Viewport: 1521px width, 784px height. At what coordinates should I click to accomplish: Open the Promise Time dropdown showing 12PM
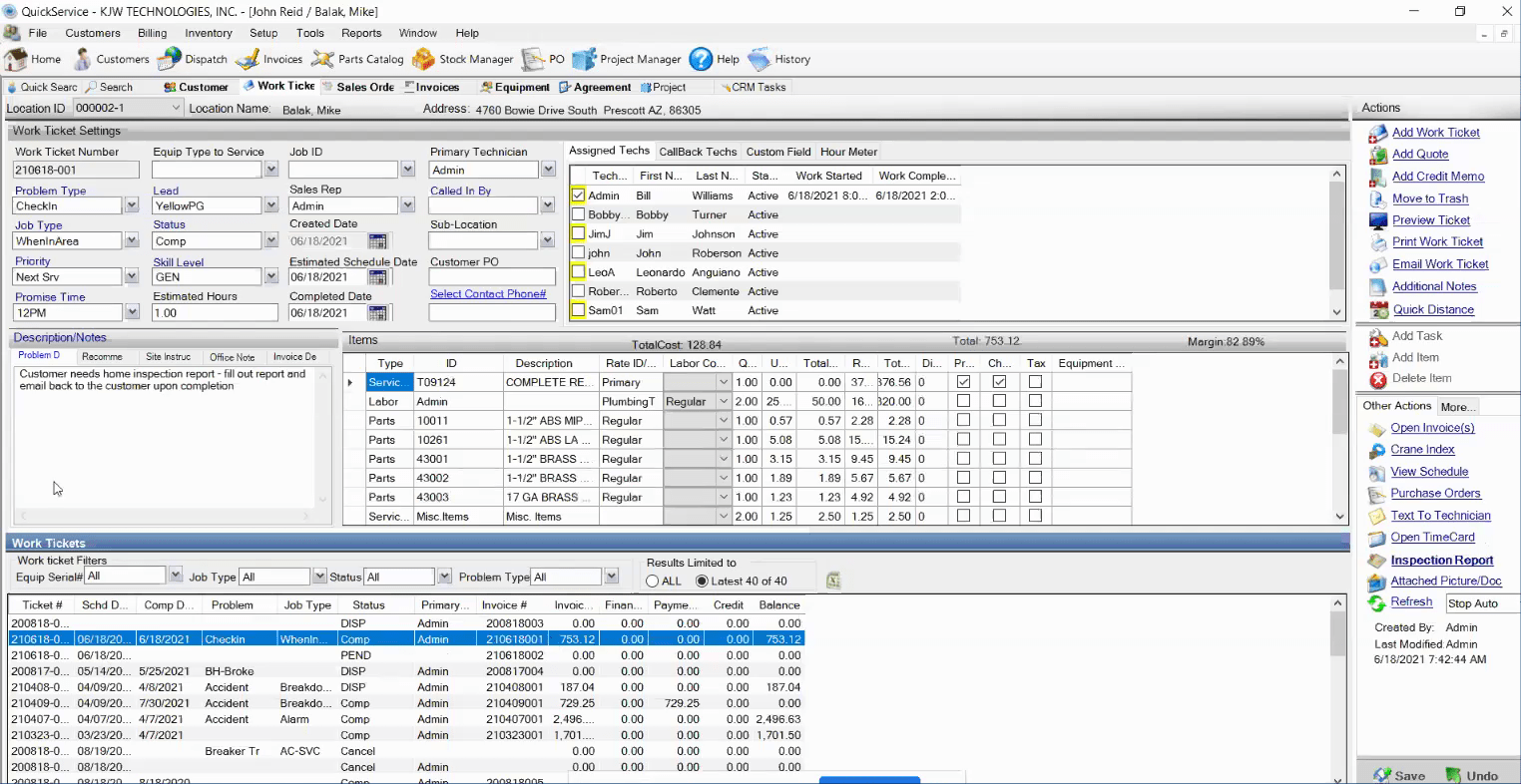(x=133, y=312)
